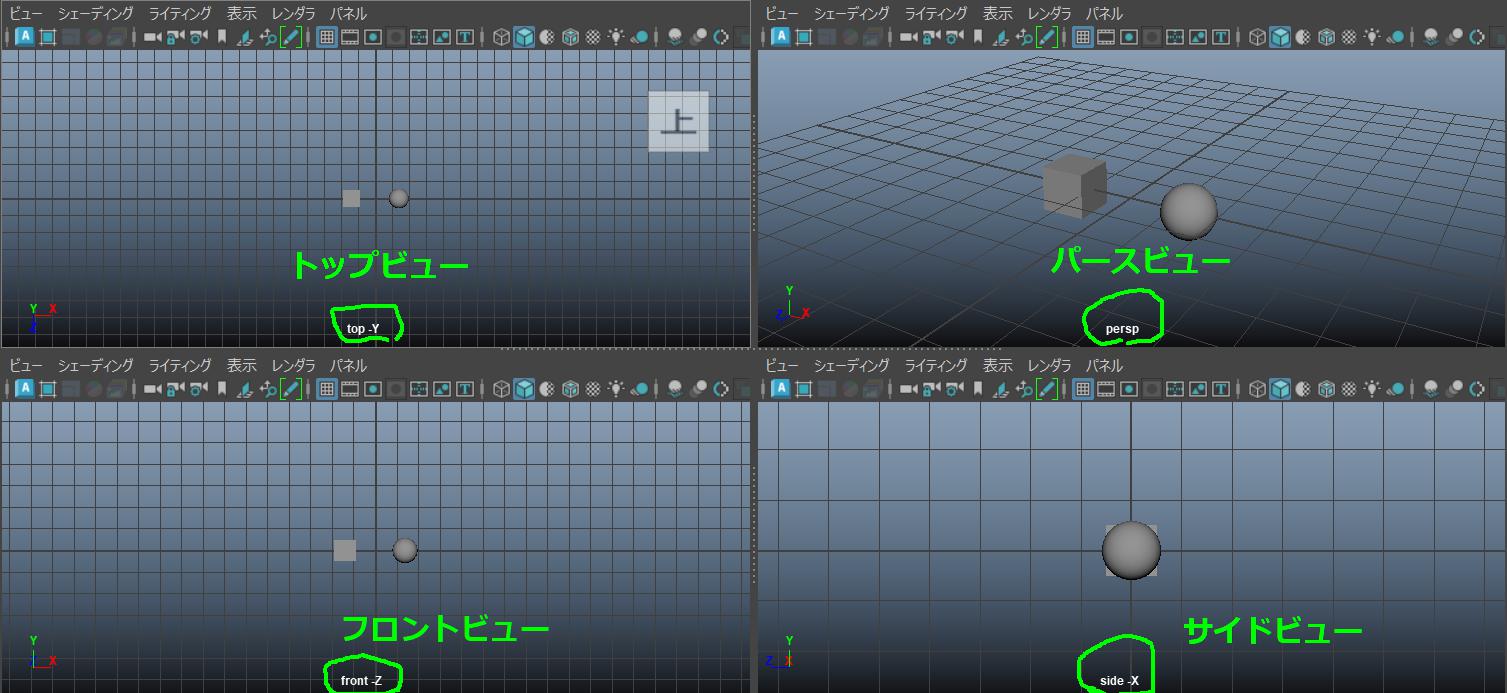
Task: Open レンダラ menu in side view panel
Action: click(x=1049, y=365)
